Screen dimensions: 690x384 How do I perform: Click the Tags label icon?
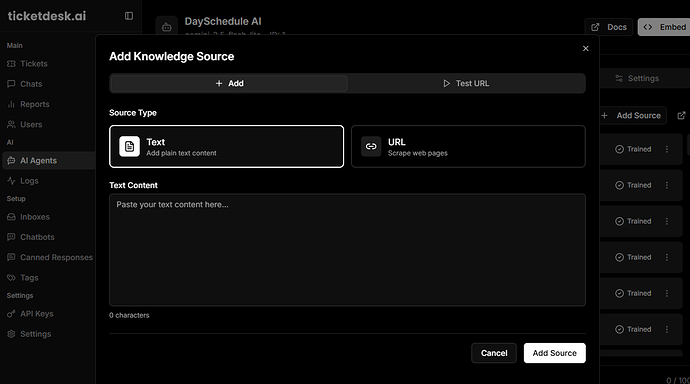coord(11,278)
